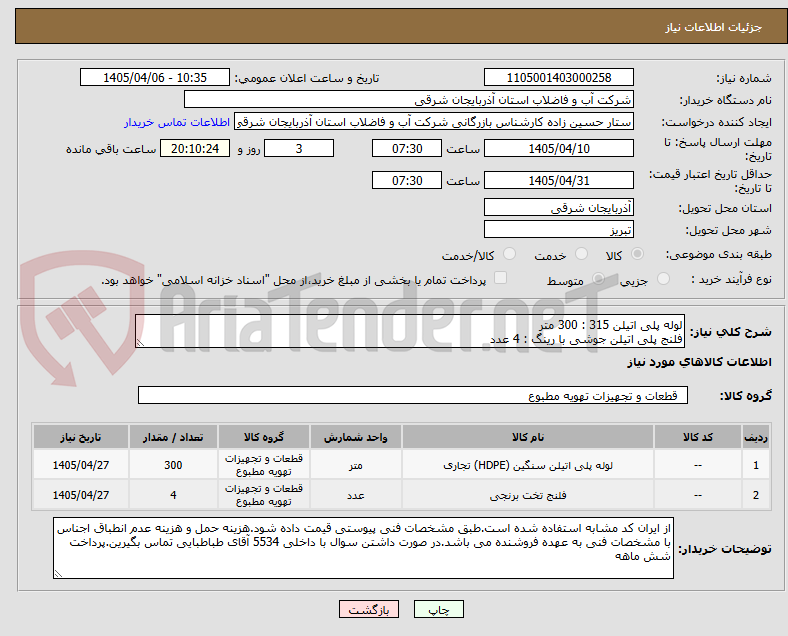The height and width of the screenshot is (636, 788).
Task: Select the جزیی purchase type radio
Action: [663, 279]
